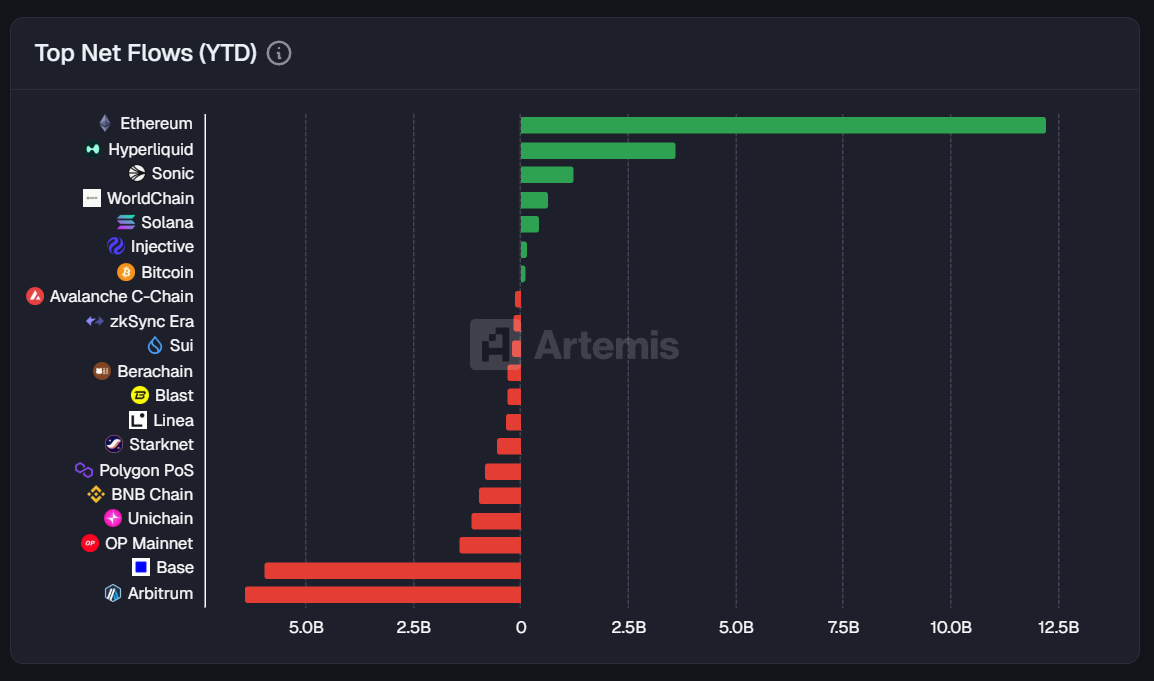This screenshot has height=681, width=1154.
Task: Click the red Arbitrum outflow bar
Action: click(x=382, y=594)
